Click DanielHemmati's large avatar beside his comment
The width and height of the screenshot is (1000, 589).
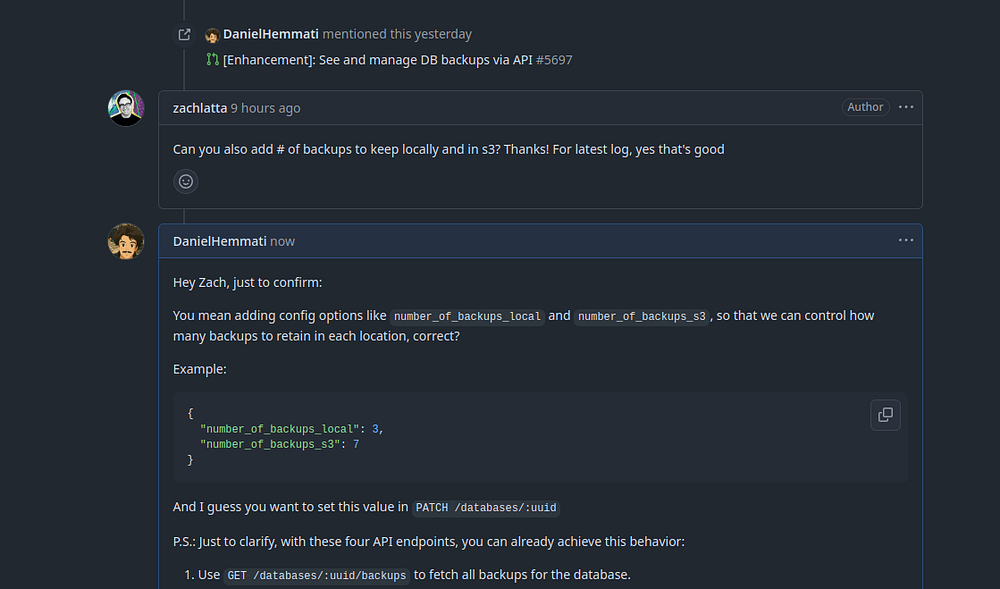[126, 241]
